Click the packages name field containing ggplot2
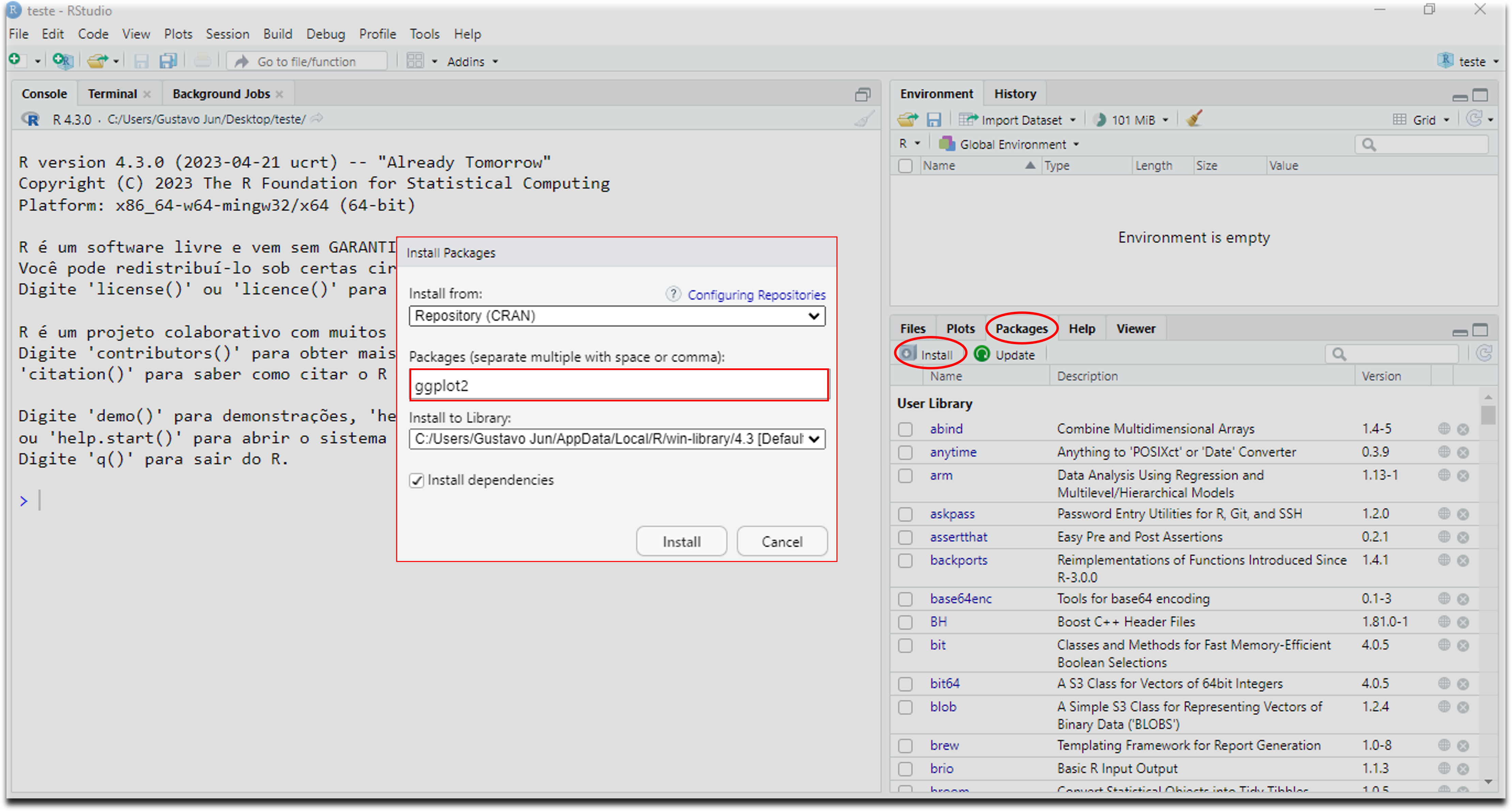This screenshot has width=1512, height=811. (619, 385)
